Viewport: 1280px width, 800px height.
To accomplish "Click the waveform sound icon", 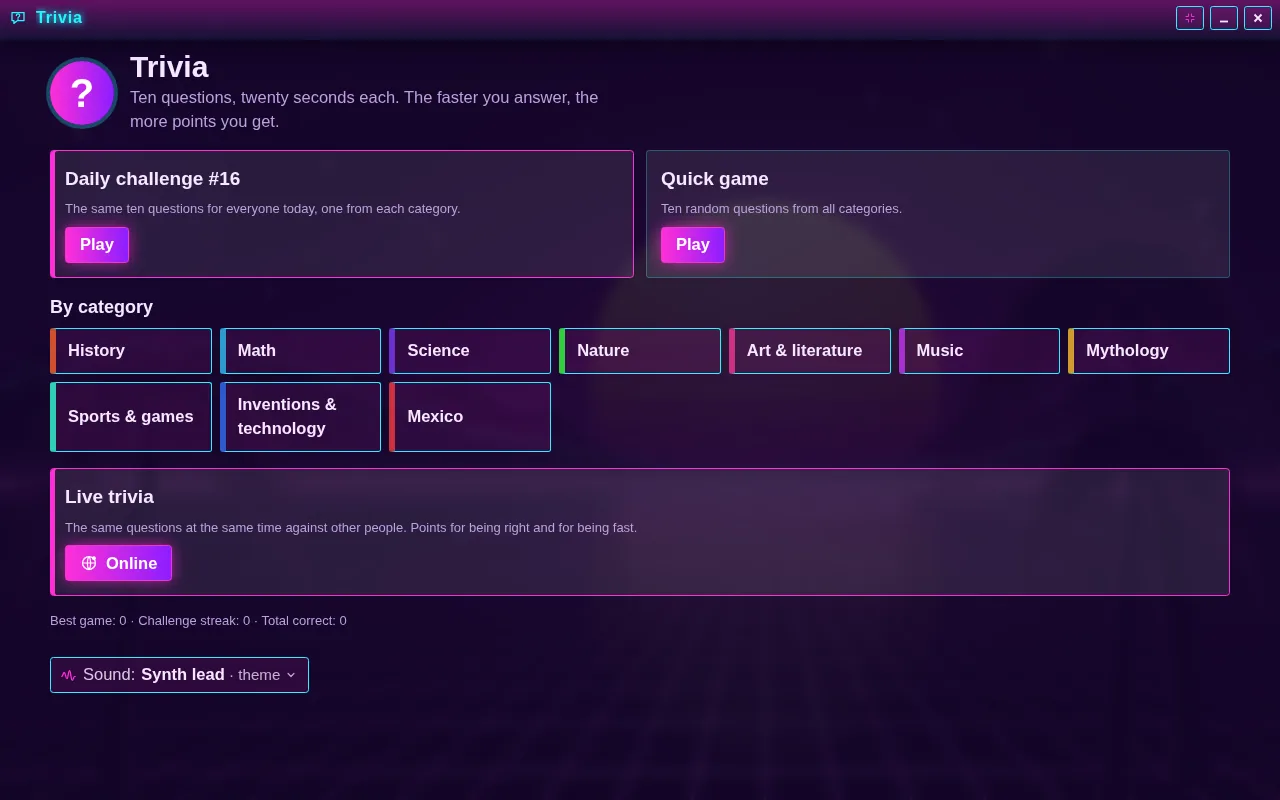I will pos(68,675).
